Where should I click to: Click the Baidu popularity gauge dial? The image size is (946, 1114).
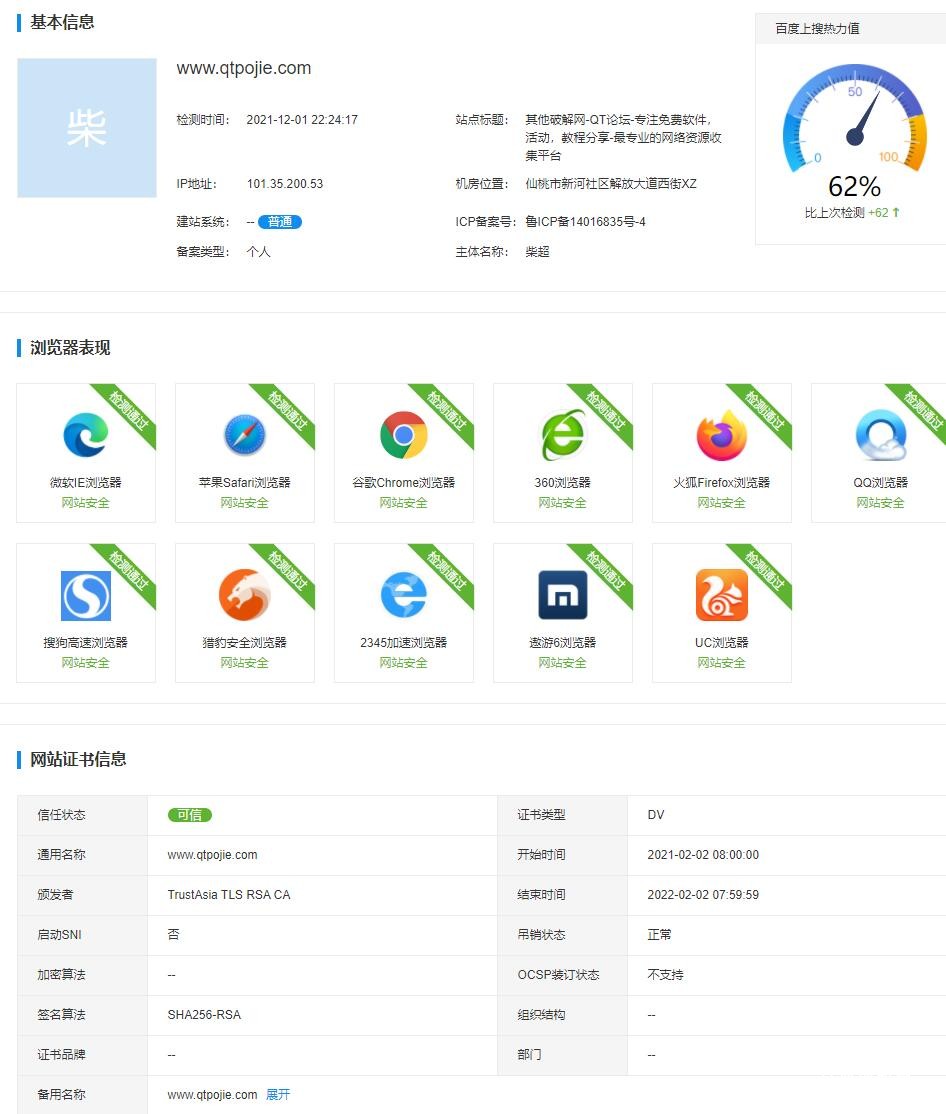[854, 118]
